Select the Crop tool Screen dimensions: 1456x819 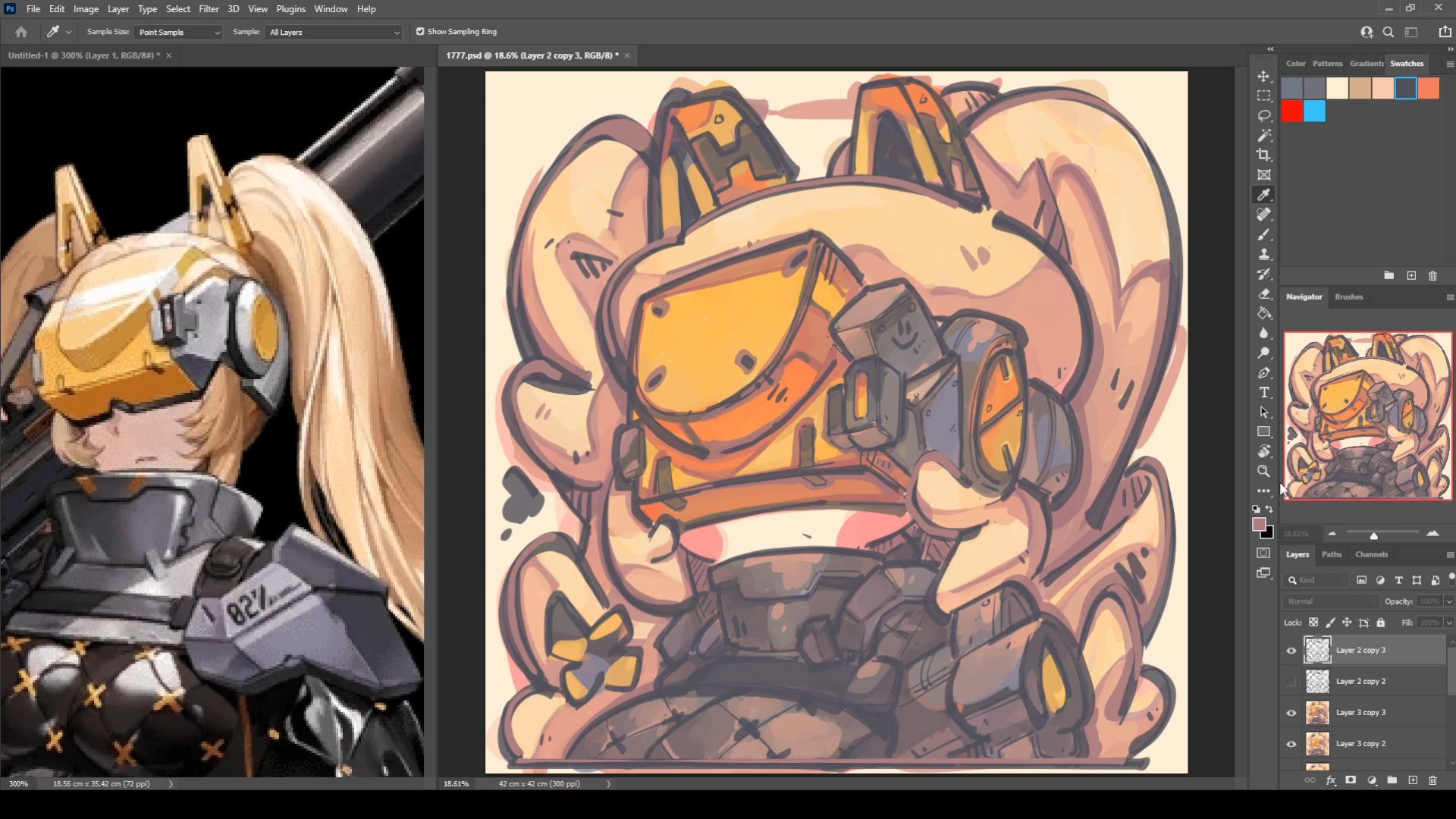pos(1264,155)
